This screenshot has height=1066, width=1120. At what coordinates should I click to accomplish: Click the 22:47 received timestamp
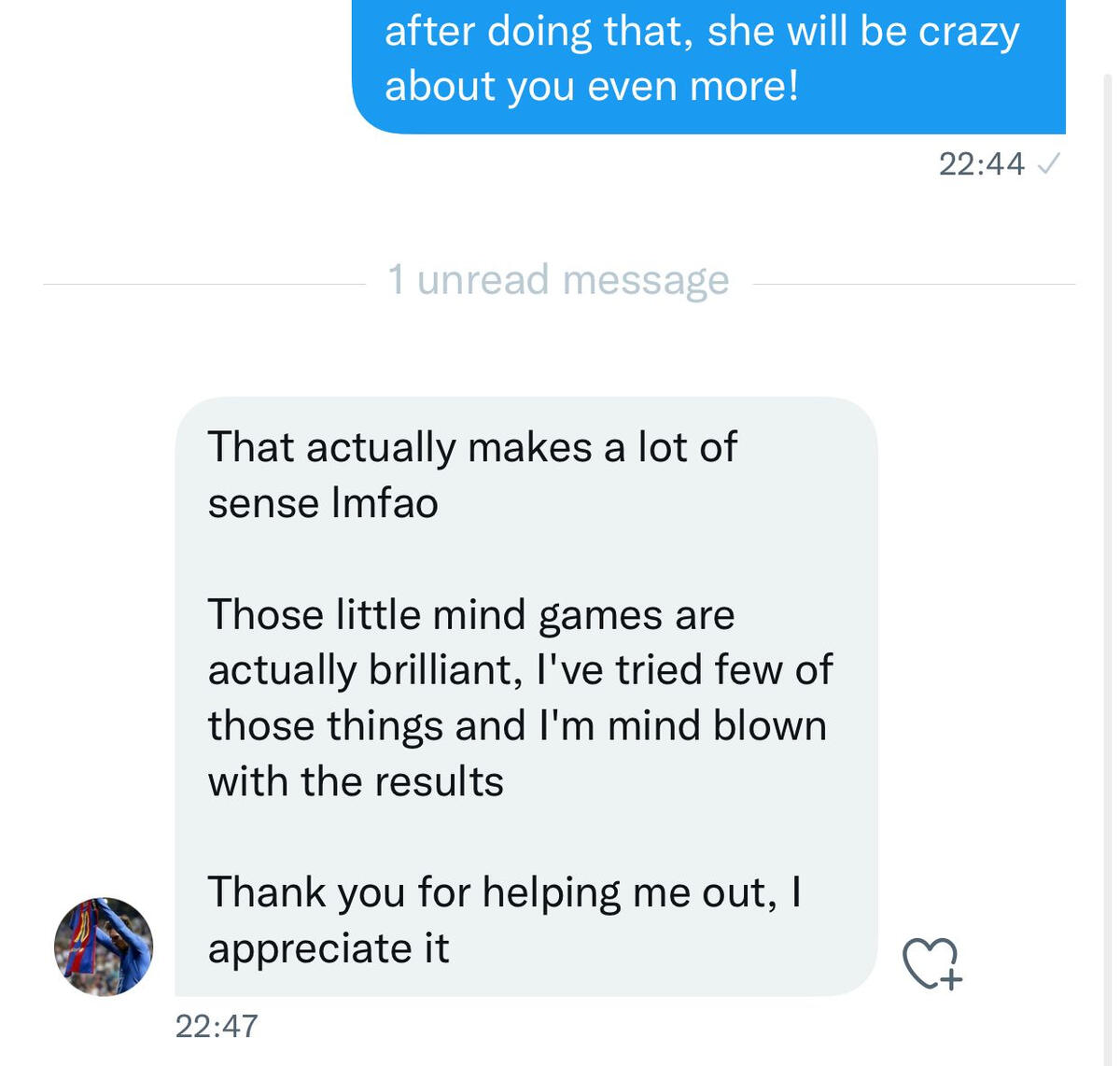tap(217, 1026)
